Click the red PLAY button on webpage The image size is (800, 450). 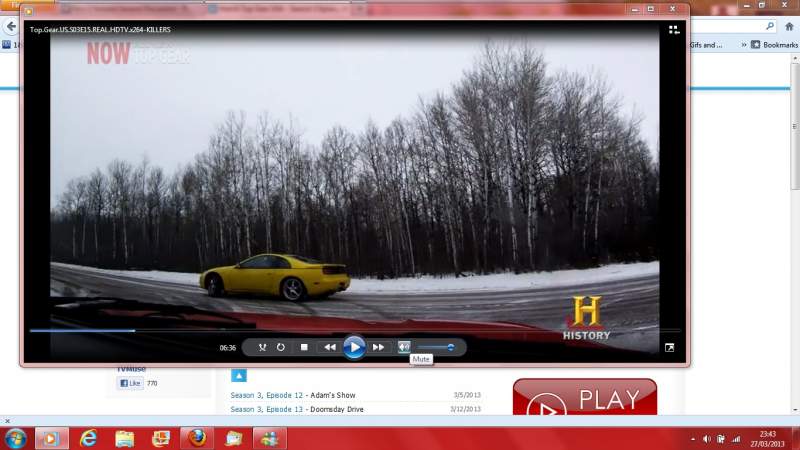(584, 402)
